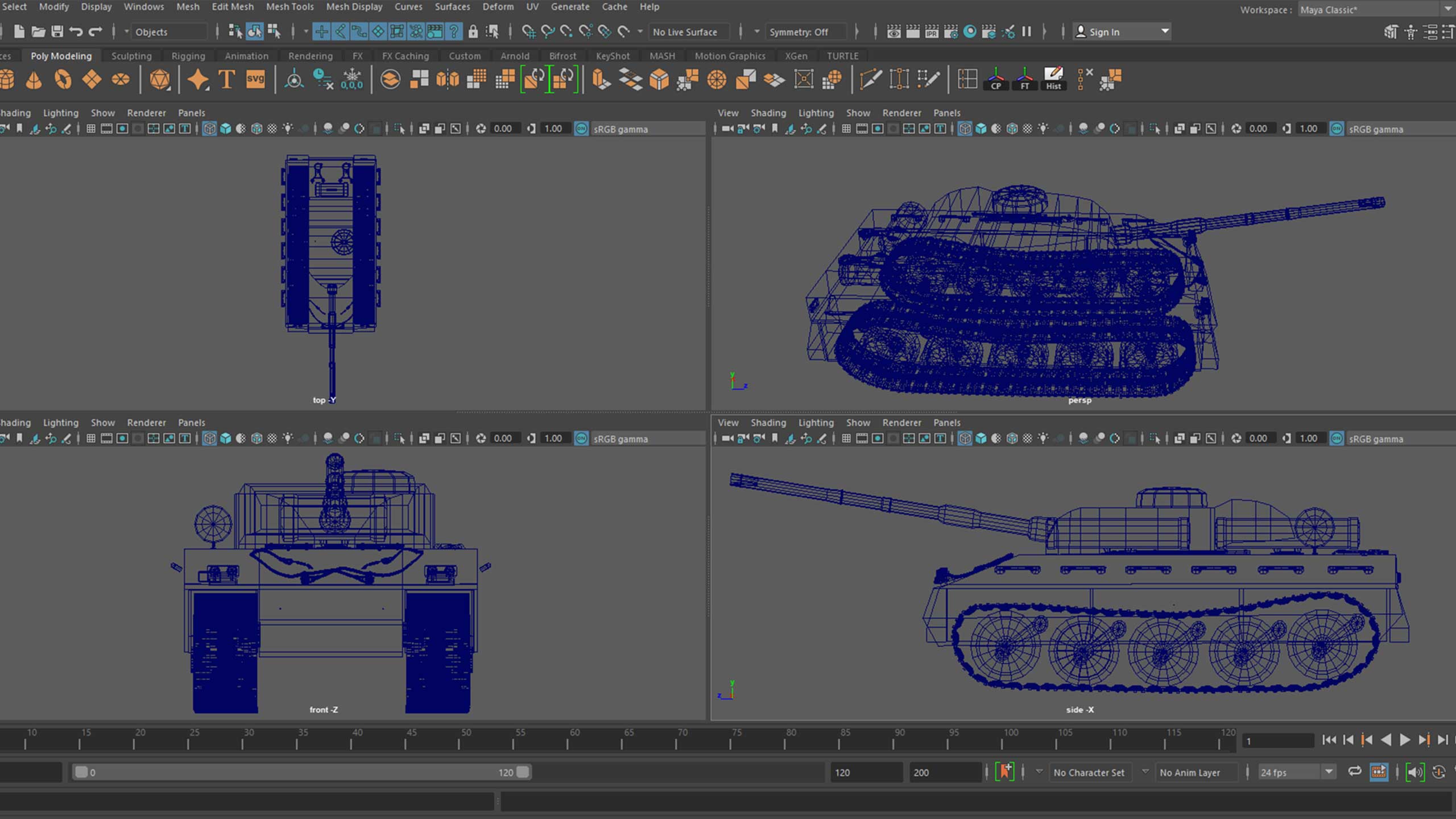Select the Multi-Cut knife tool on shelf

870,80
